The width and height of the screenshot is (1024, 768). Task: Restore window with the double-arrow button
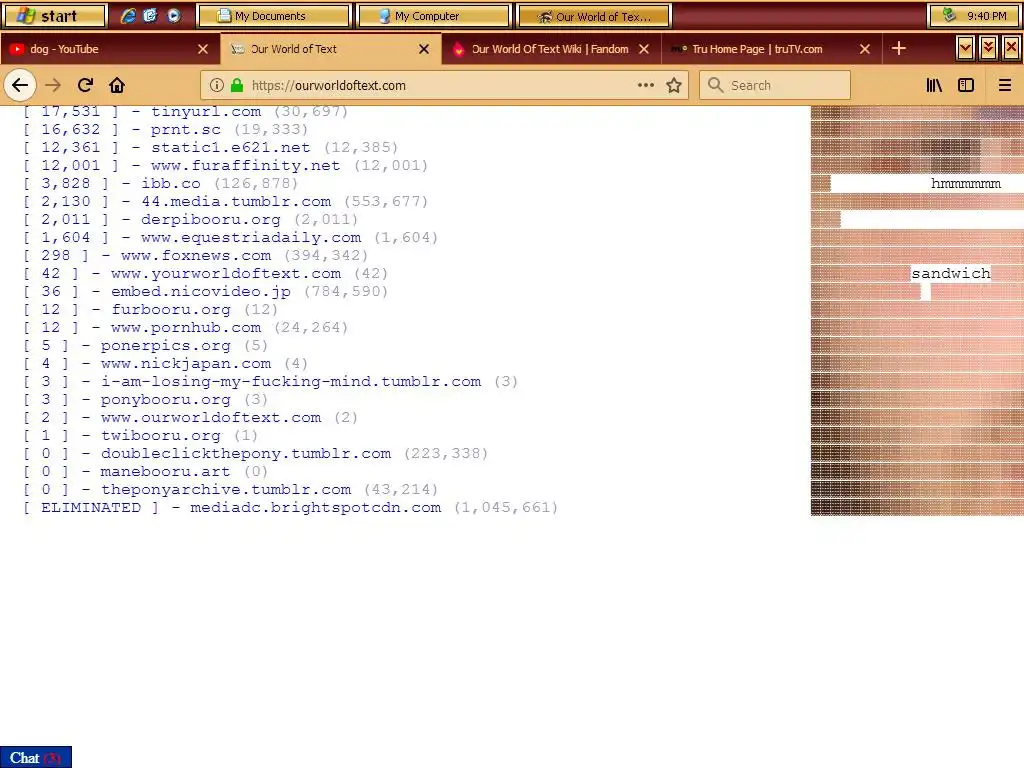(988, 48)
